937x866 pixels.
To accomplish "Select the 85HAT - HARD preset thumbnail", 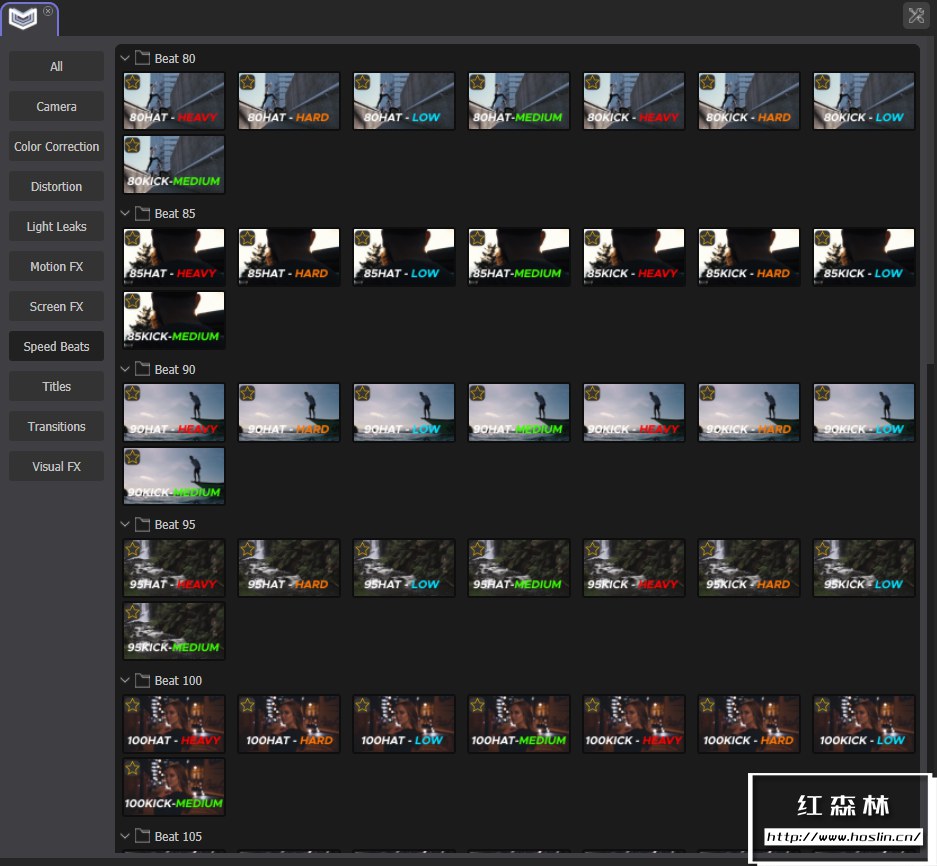I will point(289,257).
